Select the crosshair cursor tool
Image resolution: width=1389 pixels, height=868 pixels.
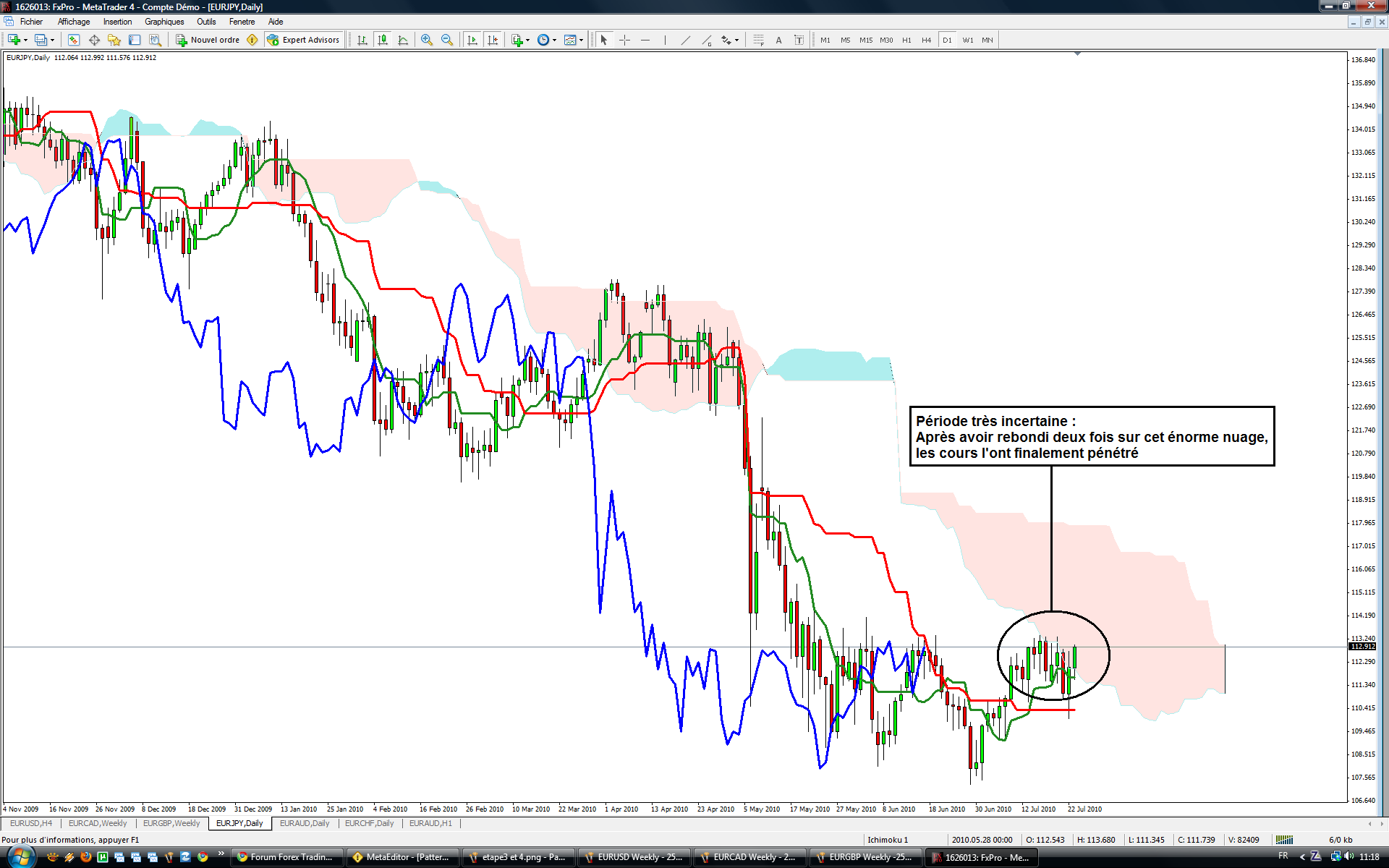[x=624, y=40]
